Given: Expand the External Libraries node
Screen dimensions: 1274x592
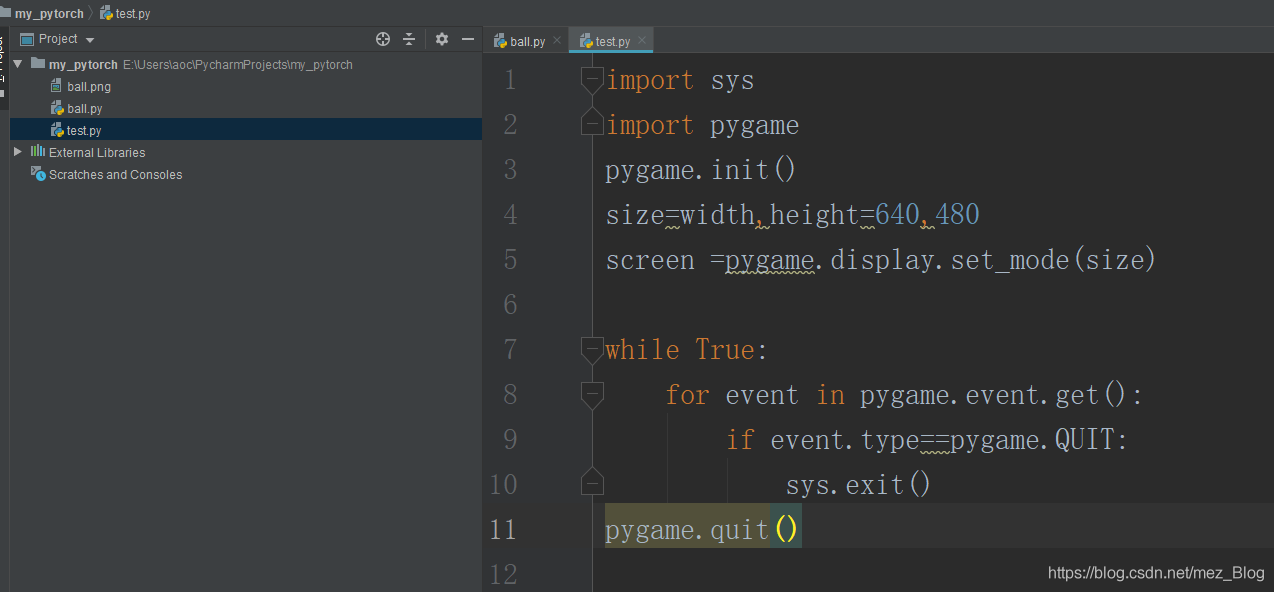Looking at the screenshot, I should (x=17, y=152).
